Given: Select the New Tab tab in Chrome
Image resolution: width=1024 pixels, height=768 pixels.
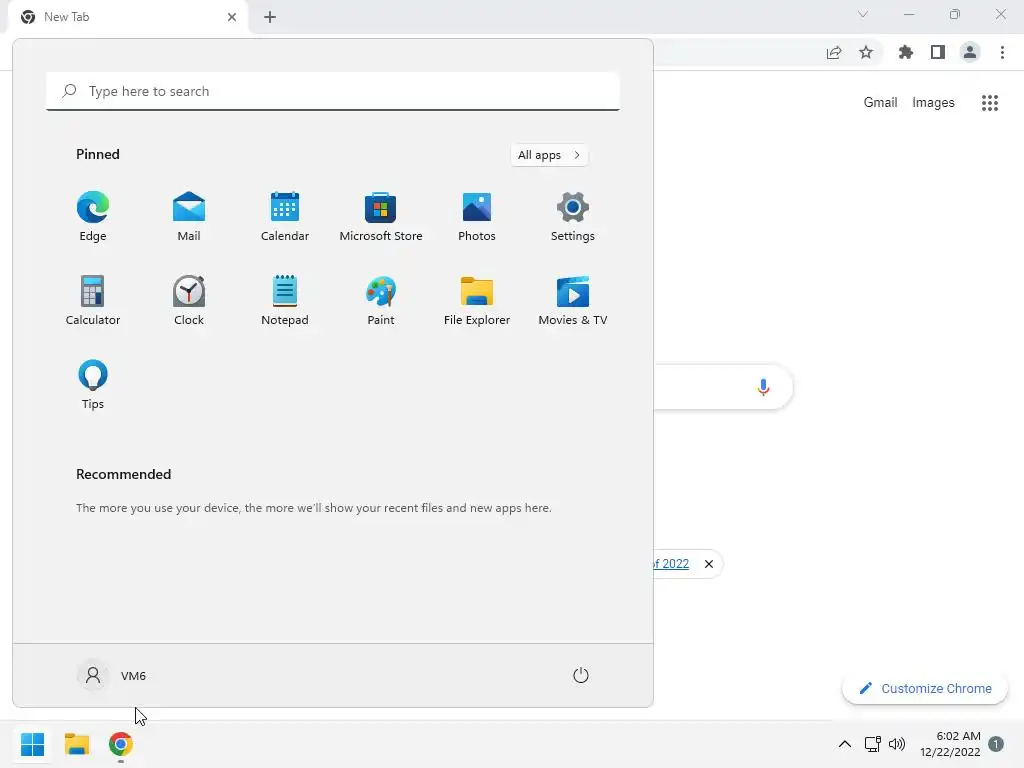Looking at the screenshot, I should click(x=128, y=17).
